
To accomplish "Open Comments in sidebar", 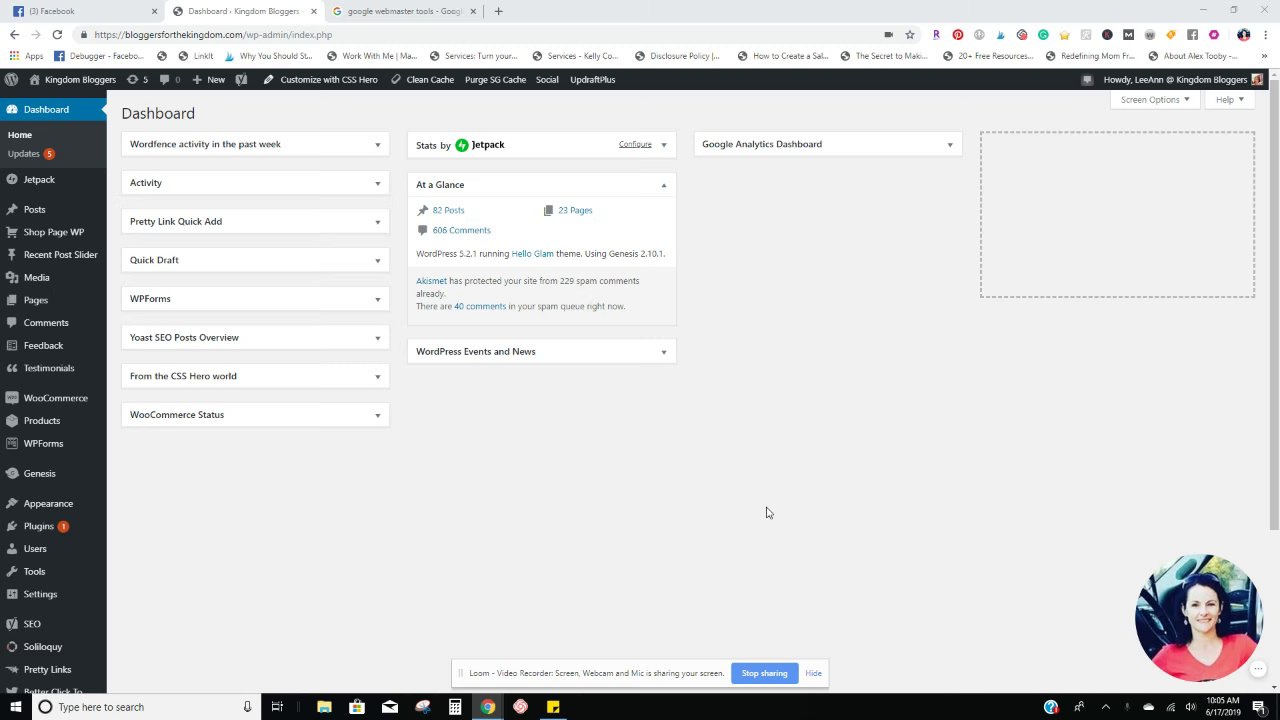I will point(53,322).
